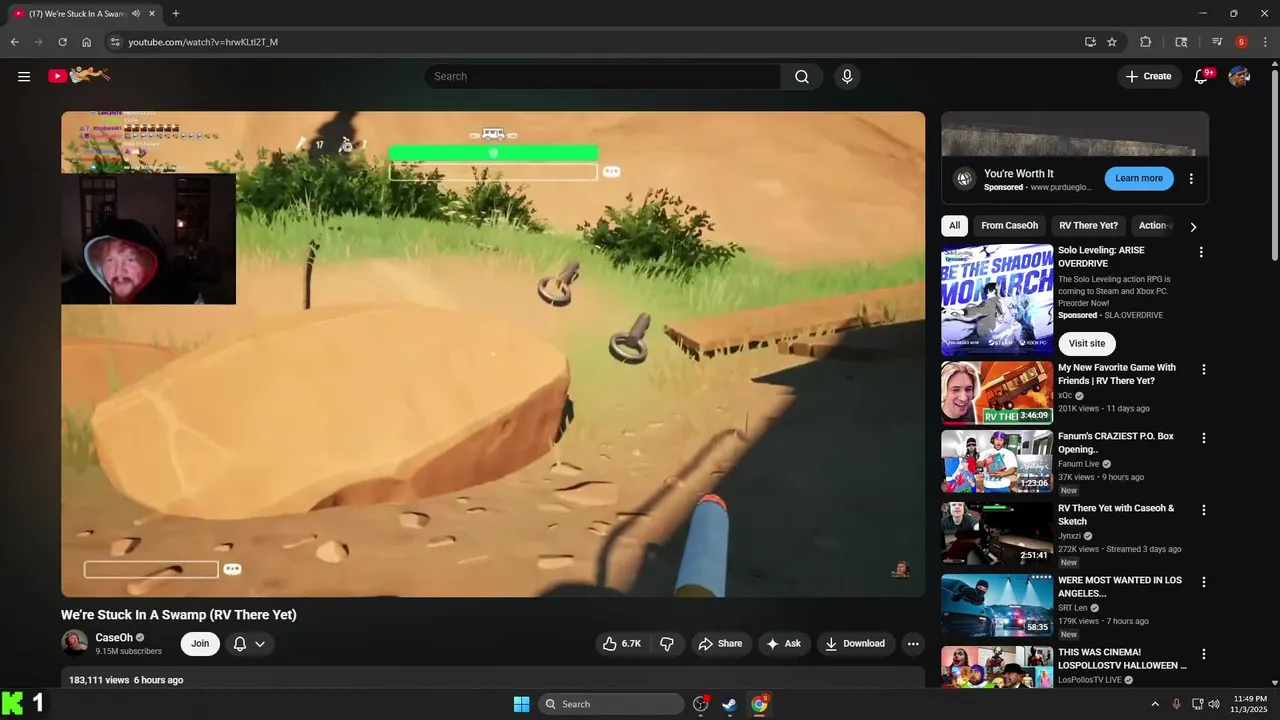Open Steam from the taskbar
This screenshot has width=1280, height=720.
(730, 704)
